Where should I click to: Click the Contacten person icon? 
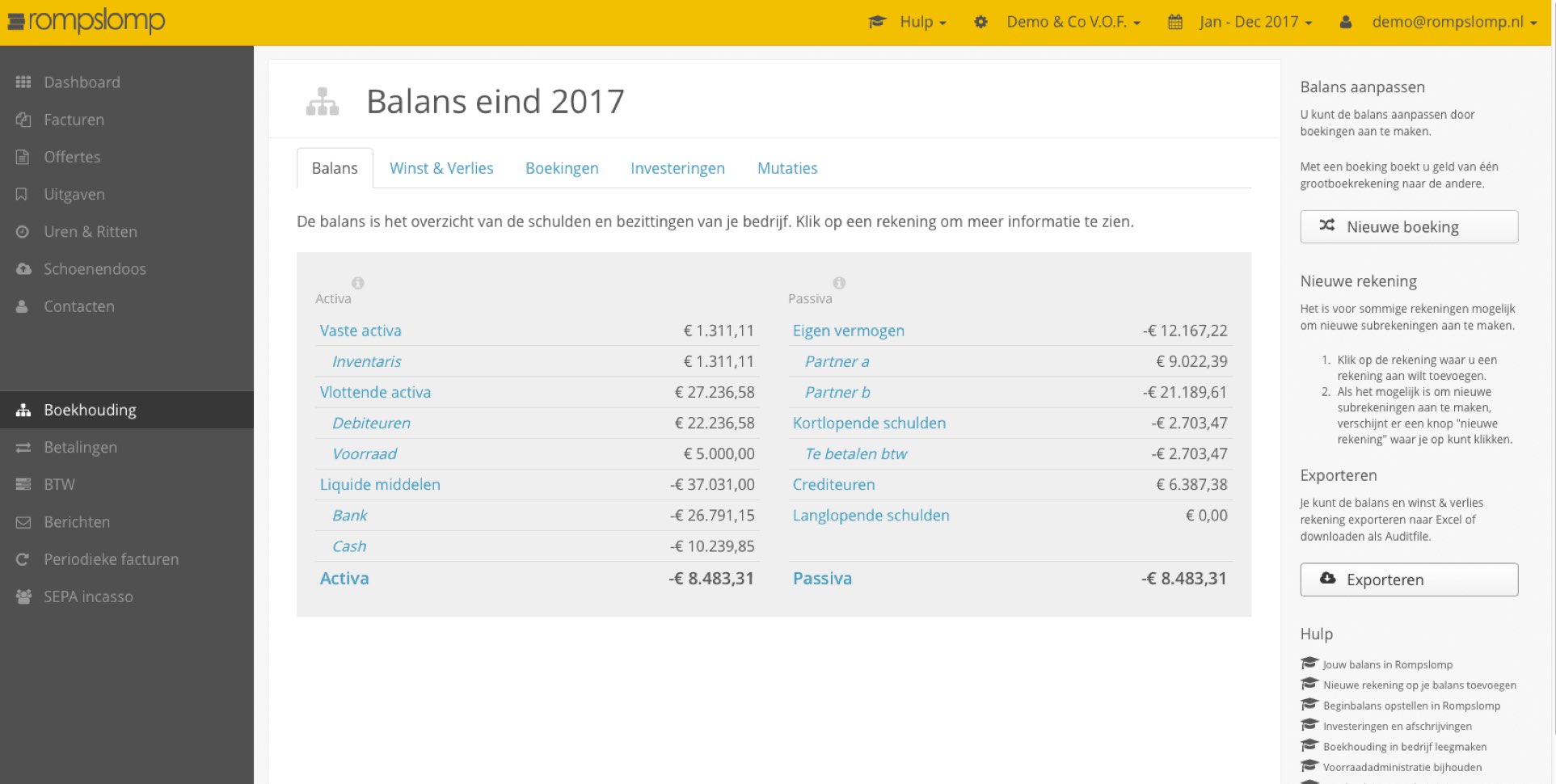(x=22, y=306)
